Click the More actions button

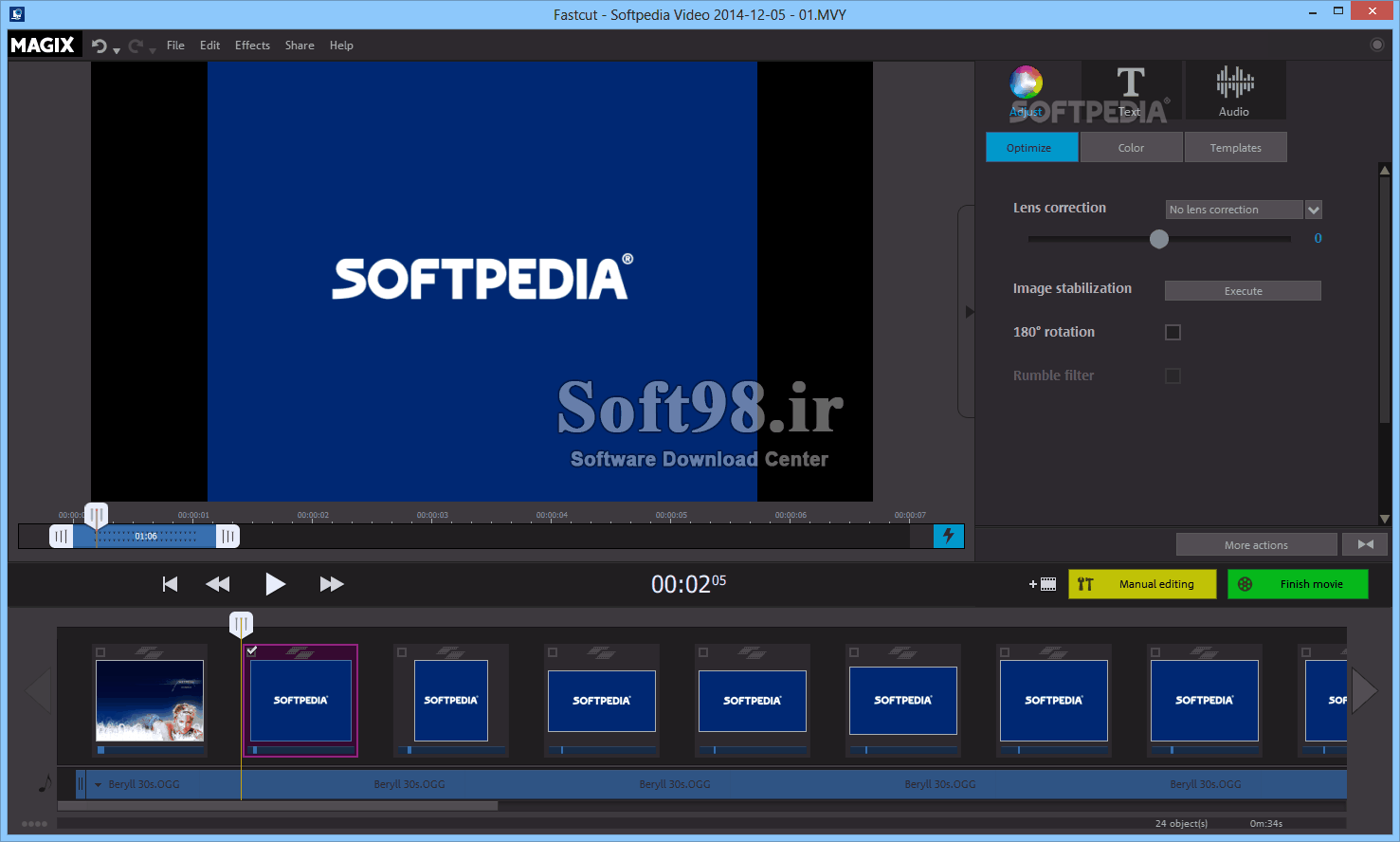click(1256, 544)
